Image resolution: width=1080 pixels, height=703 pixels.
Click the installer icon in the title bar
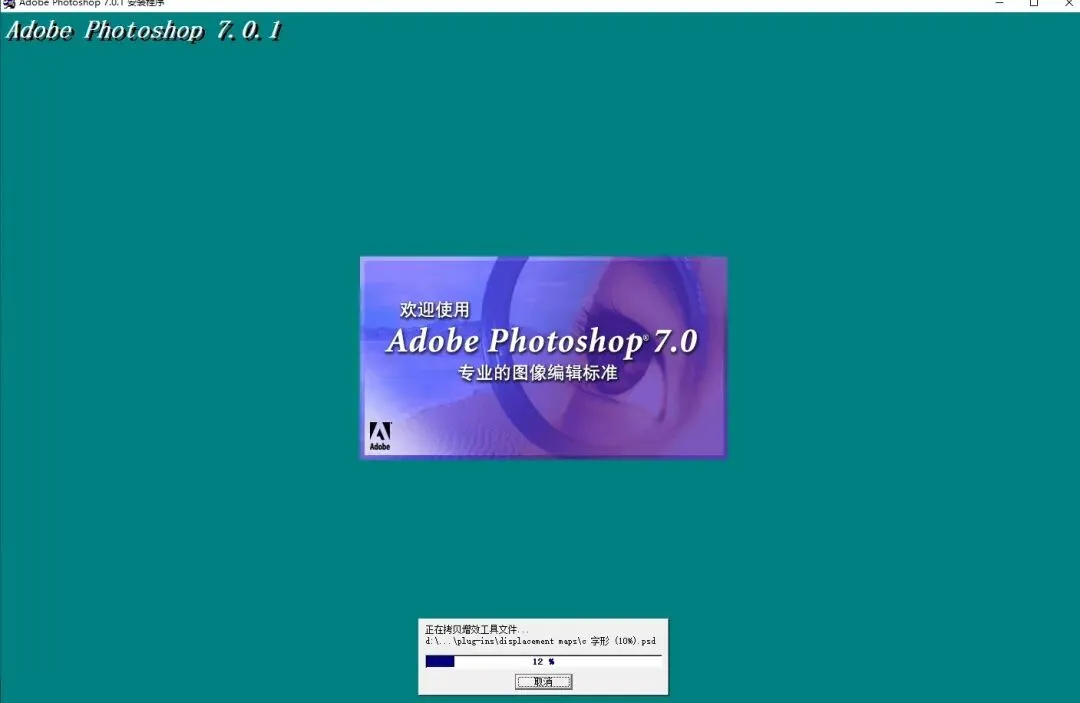(8, 3)
